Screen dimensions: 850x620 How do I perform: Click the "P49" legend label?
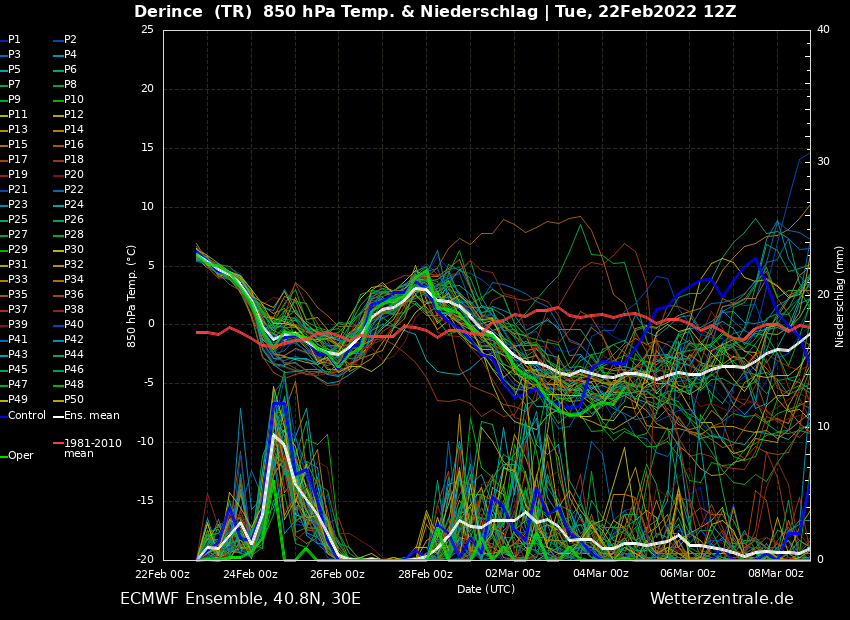(x=17, y=399)
